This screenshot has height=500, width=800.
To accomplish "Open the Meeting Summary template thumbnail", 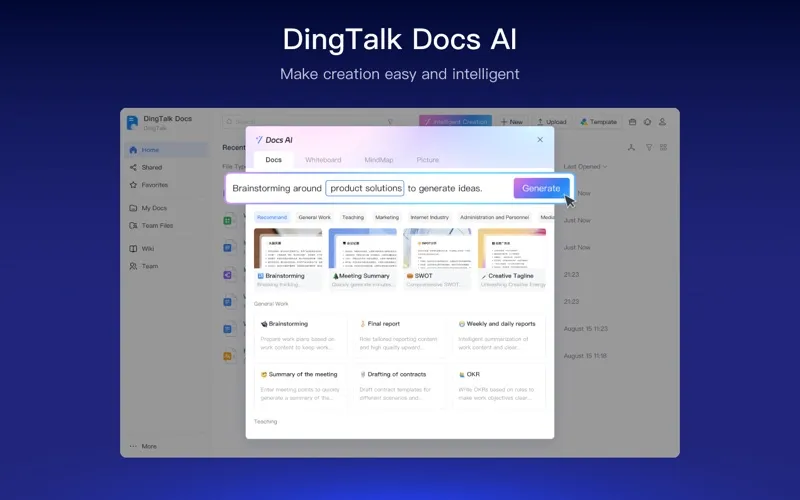I will click(363, 259).
